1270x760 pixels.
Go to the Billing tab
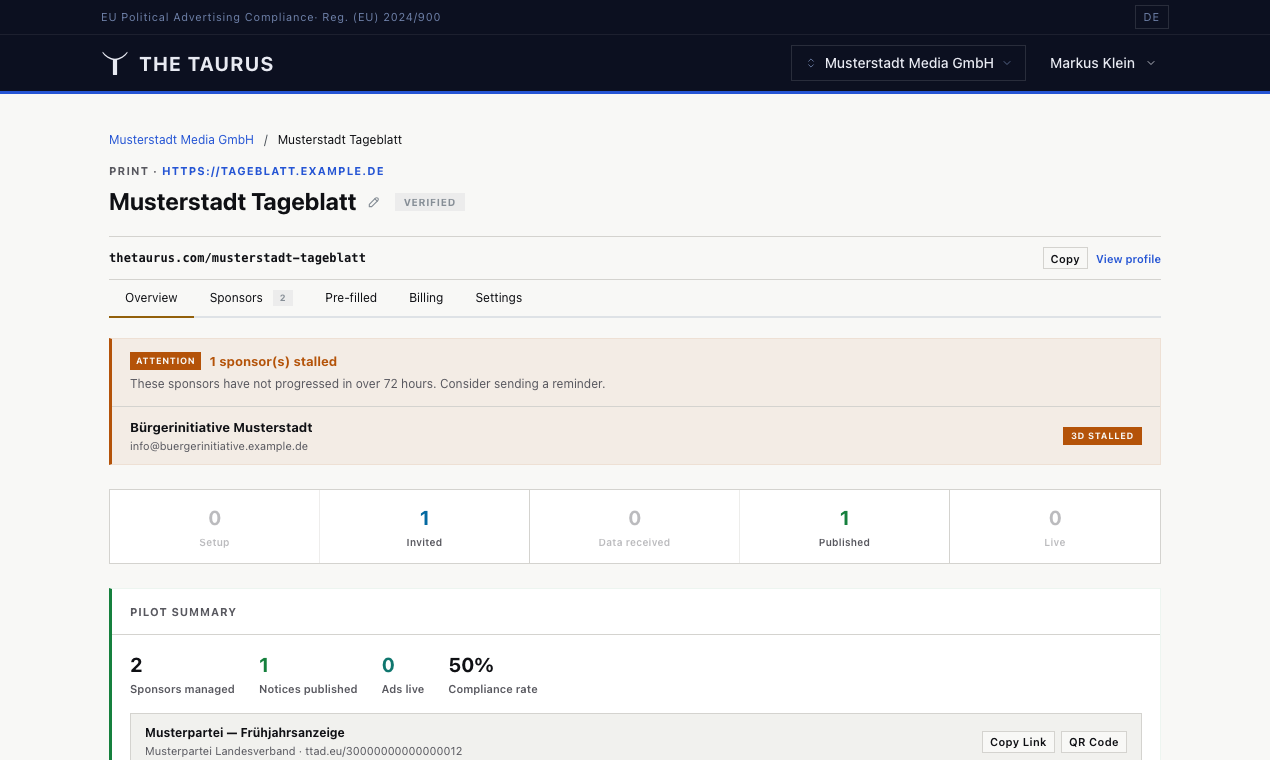(x=426, y=298)
